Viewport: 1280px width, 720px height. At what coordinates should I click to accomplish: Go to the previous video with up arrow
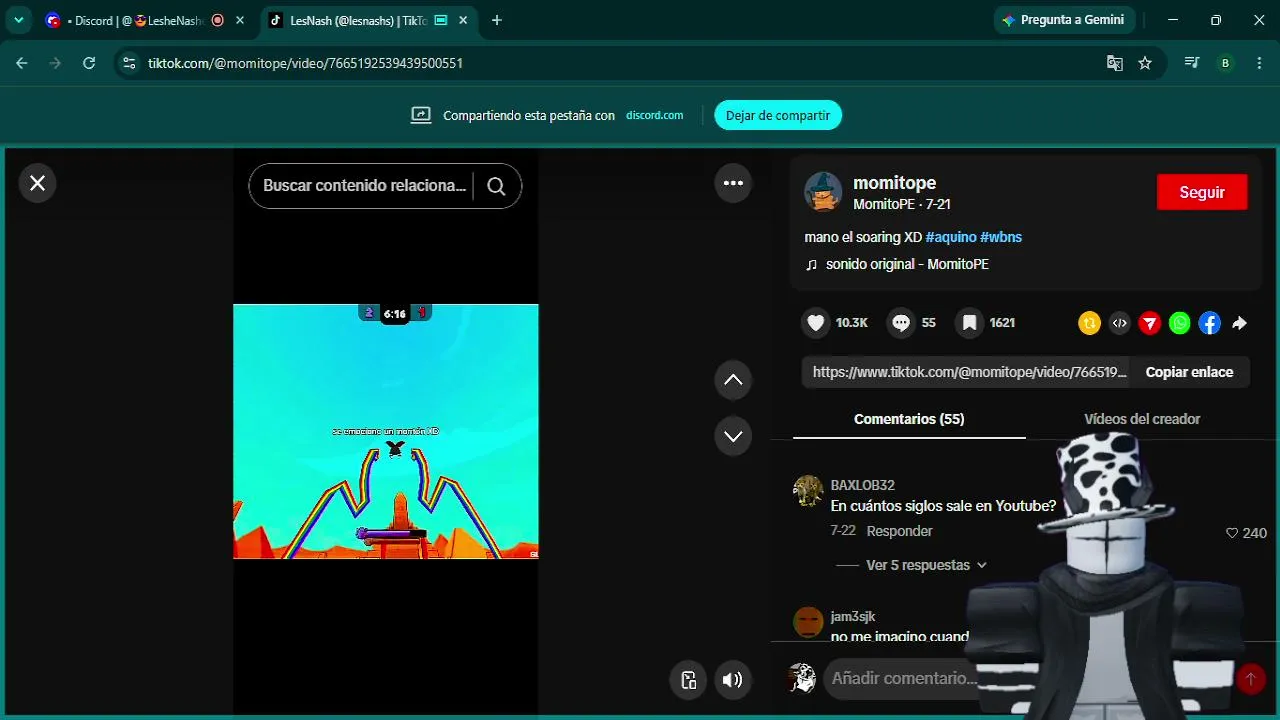coord(733,380)
